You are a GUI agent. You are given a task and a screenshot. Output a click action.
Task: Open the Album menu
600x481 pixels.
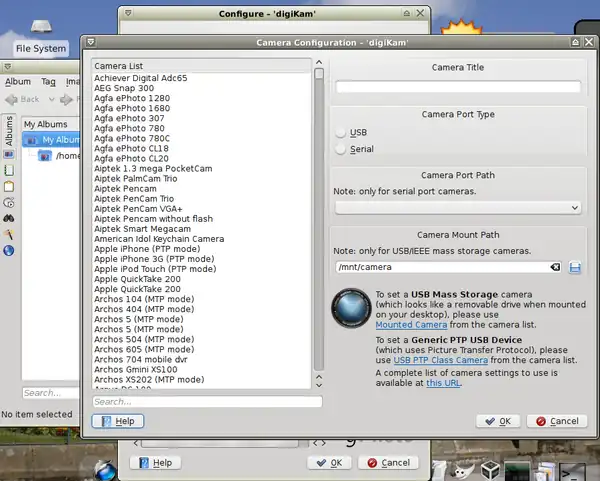[18, 82]
